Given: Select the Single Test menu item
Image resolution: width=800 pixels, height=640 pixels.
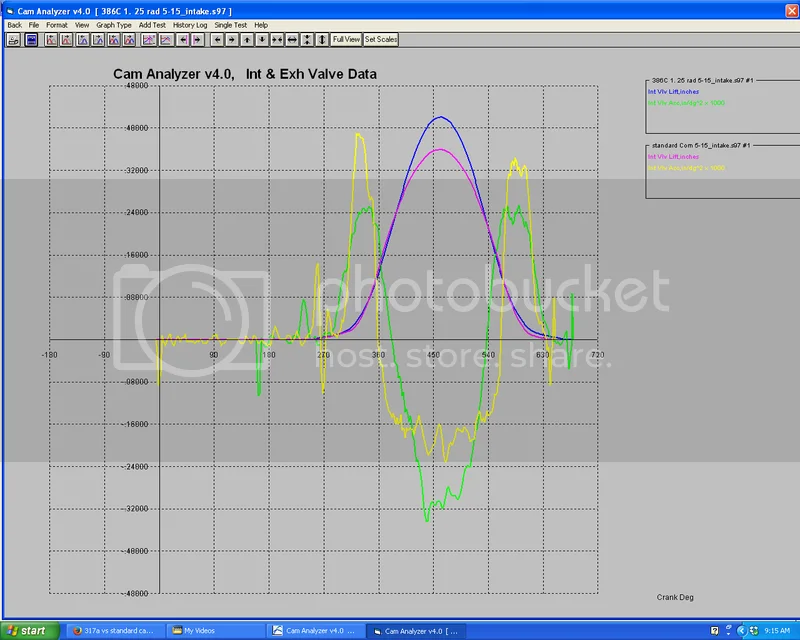Looking at the screenshot, I should coord(231,24).
